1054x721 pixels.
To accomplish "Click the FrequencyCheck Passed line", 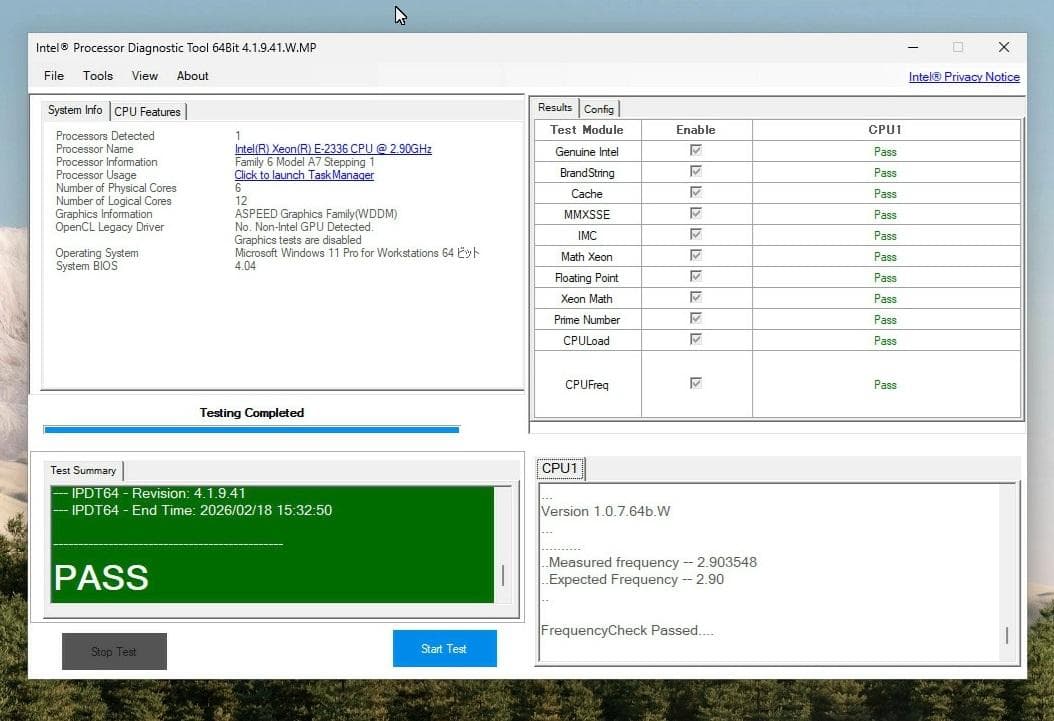I will [x=627, y=630].
